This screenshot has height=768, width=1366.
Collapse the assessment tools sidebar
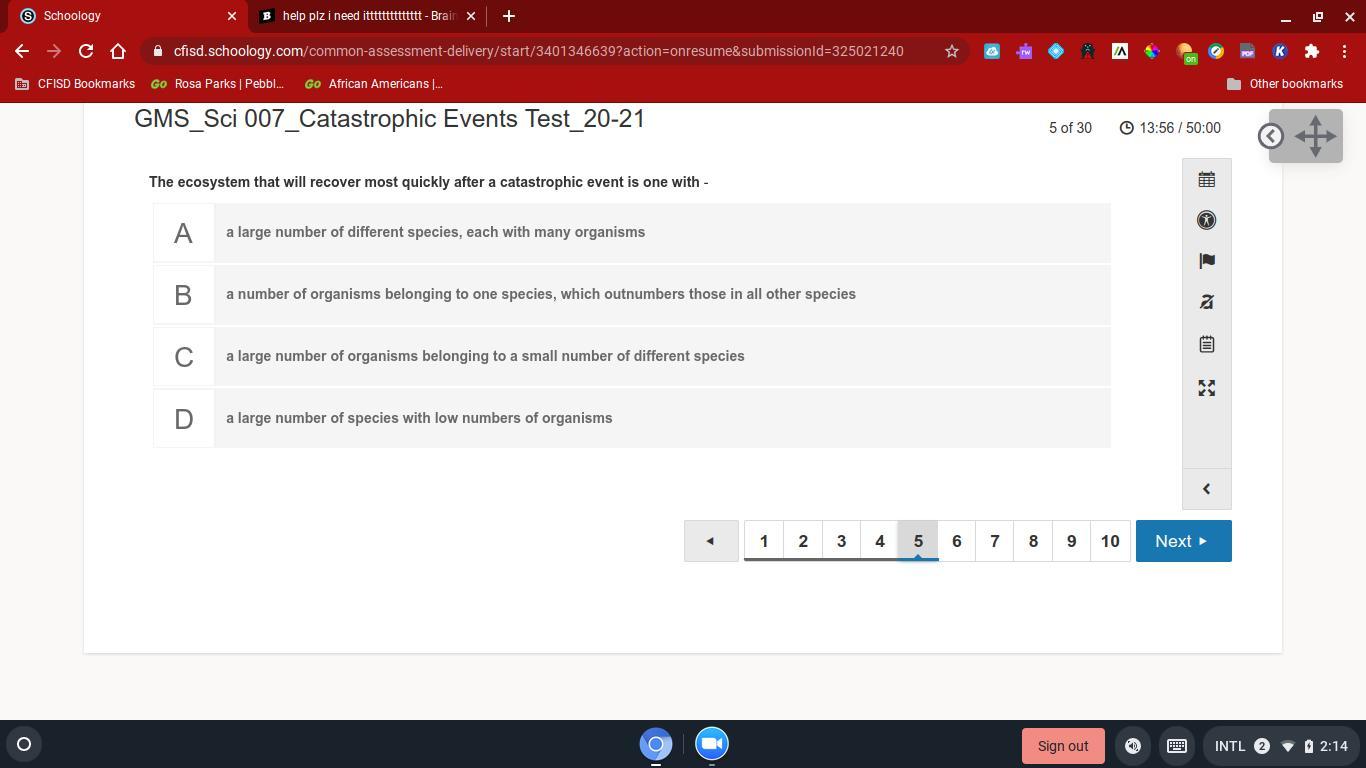(1206, 489)
